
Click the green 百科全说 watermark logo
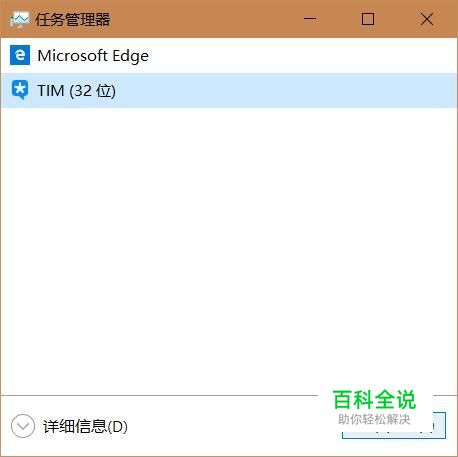click(x=374, y=400)
